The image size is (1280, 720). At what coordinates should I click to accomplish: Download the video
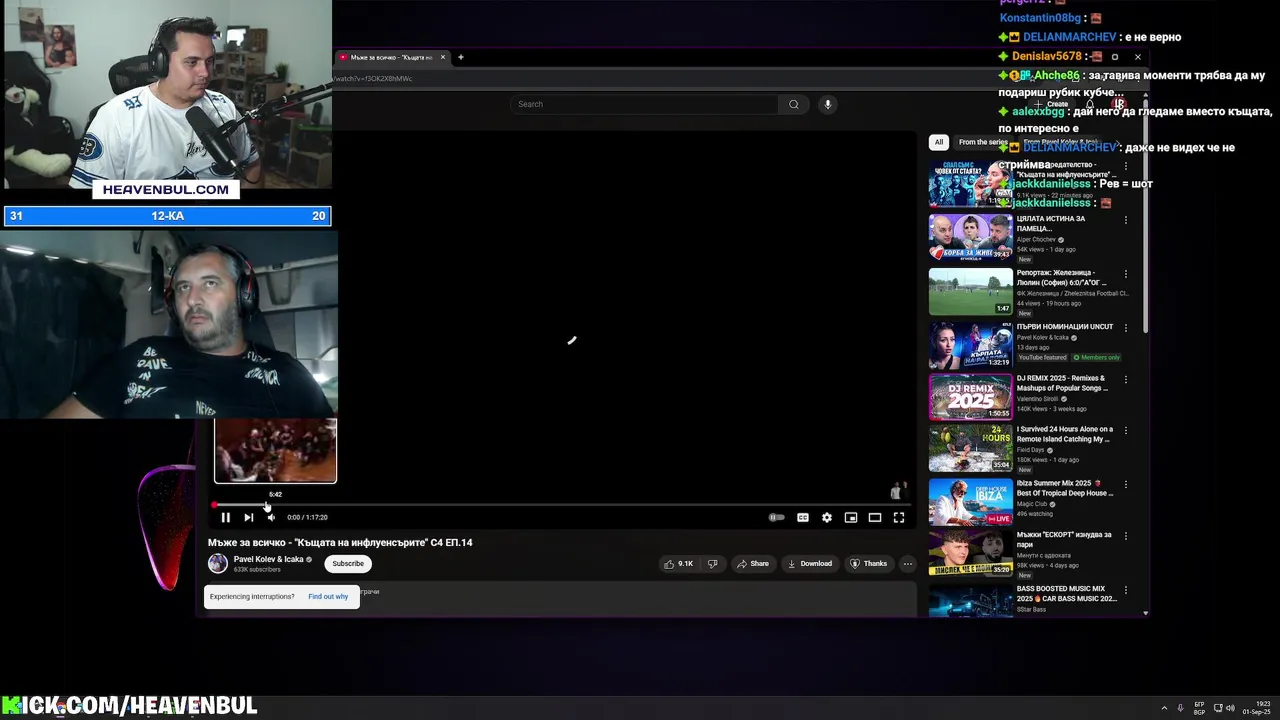[810, 563]
